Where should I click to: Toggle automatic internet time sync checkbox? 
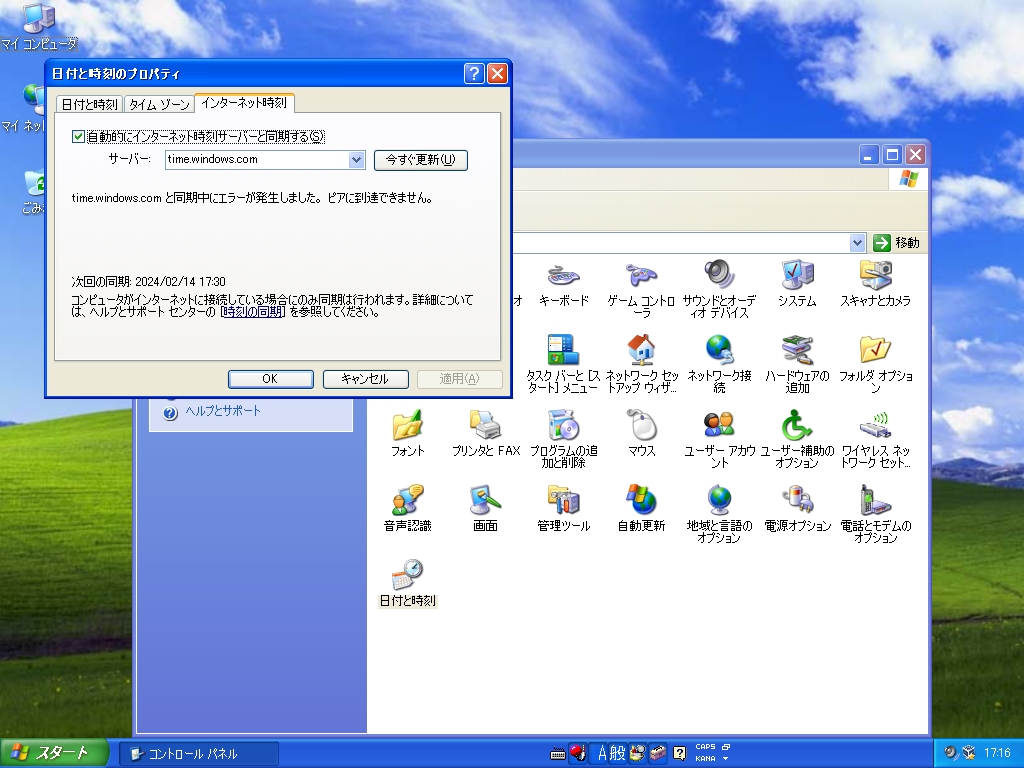pos(78,136)
